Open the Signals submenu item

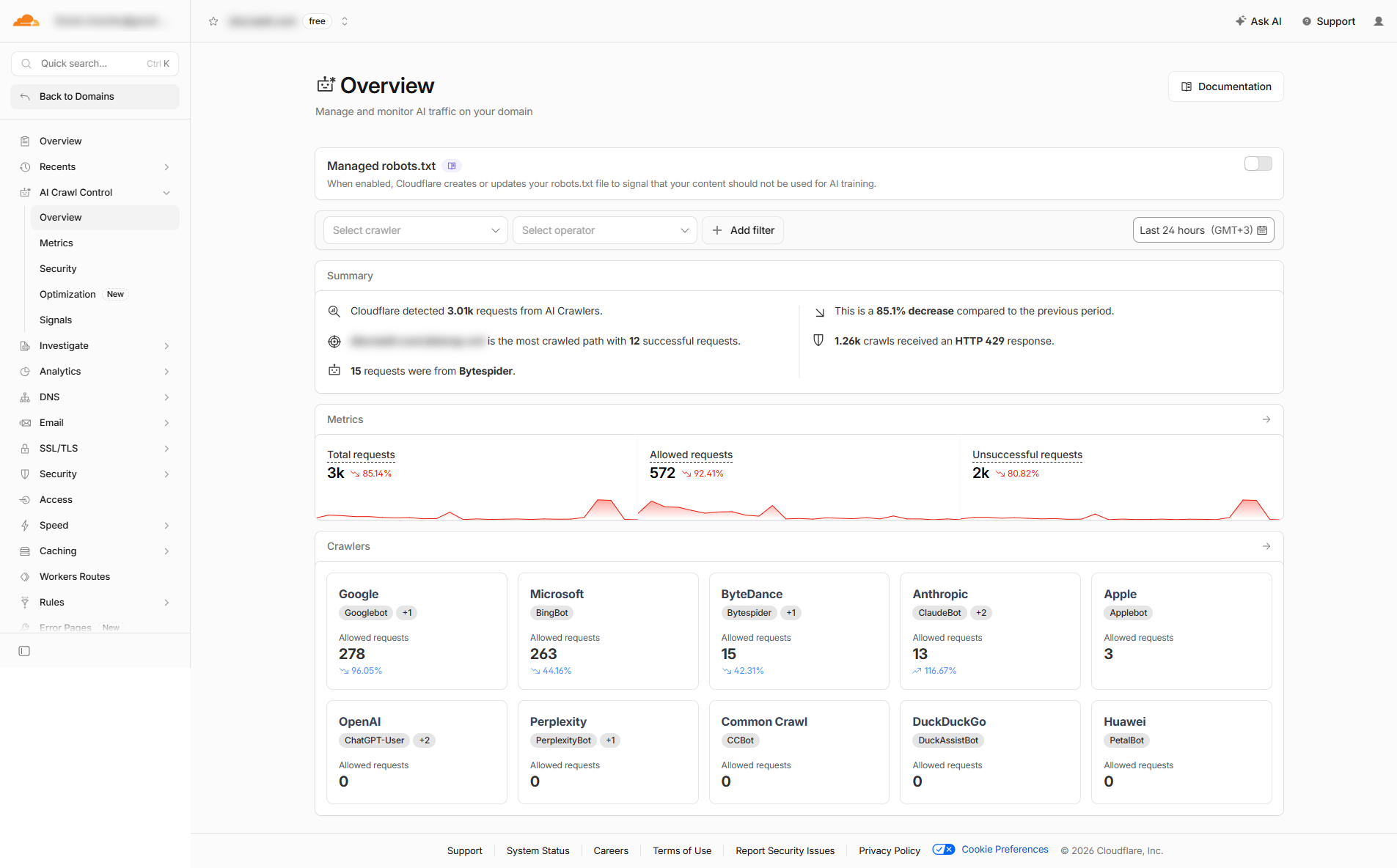[105, 320]
